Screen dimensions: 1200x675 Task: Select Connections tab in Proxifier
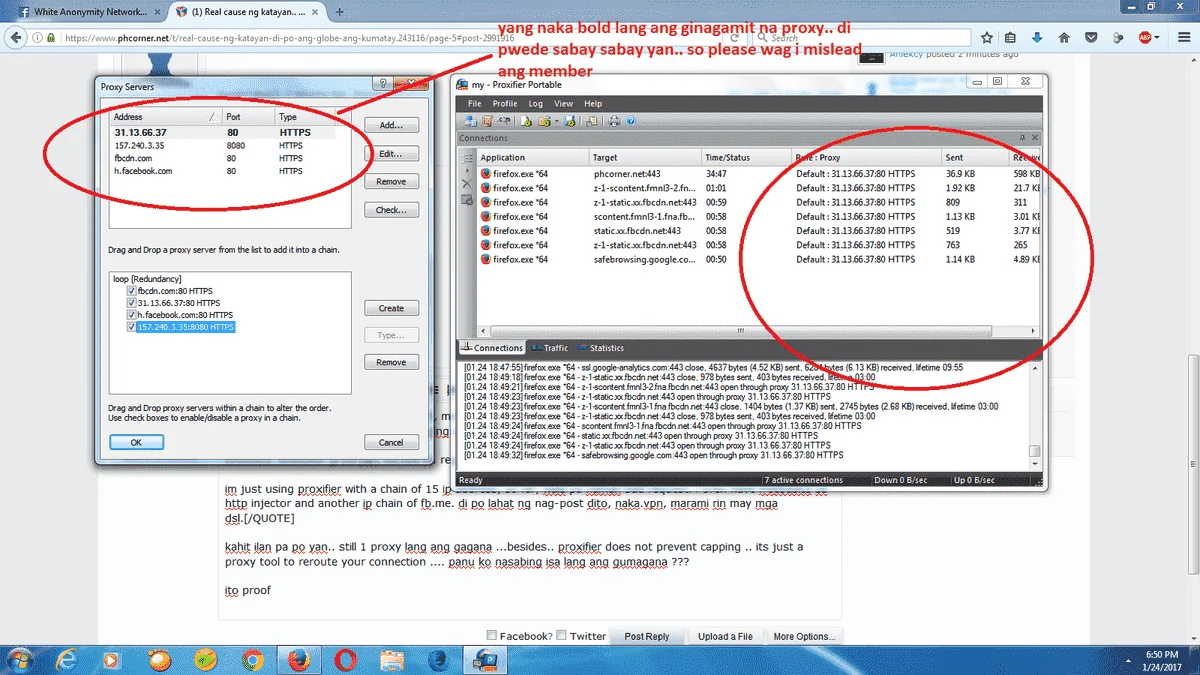492,348
